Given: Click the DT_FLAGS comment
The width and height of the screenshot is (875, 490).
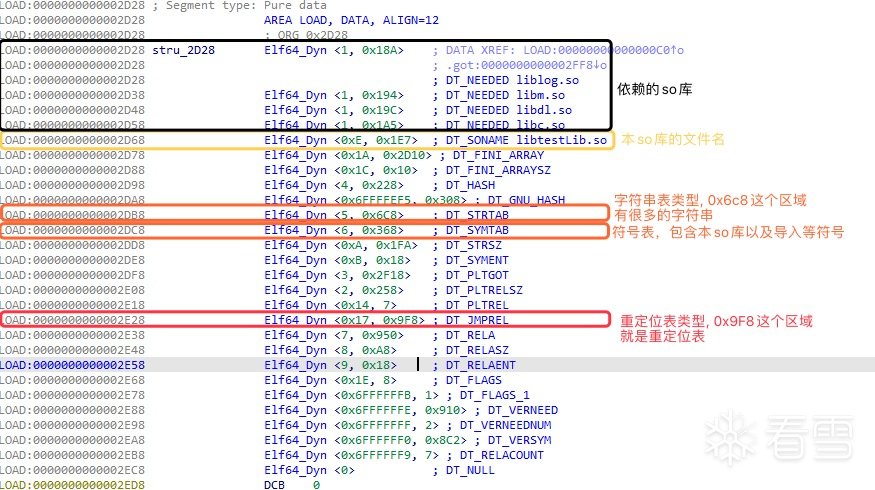Looking at the screenshot, I should (x=473, y=381).
